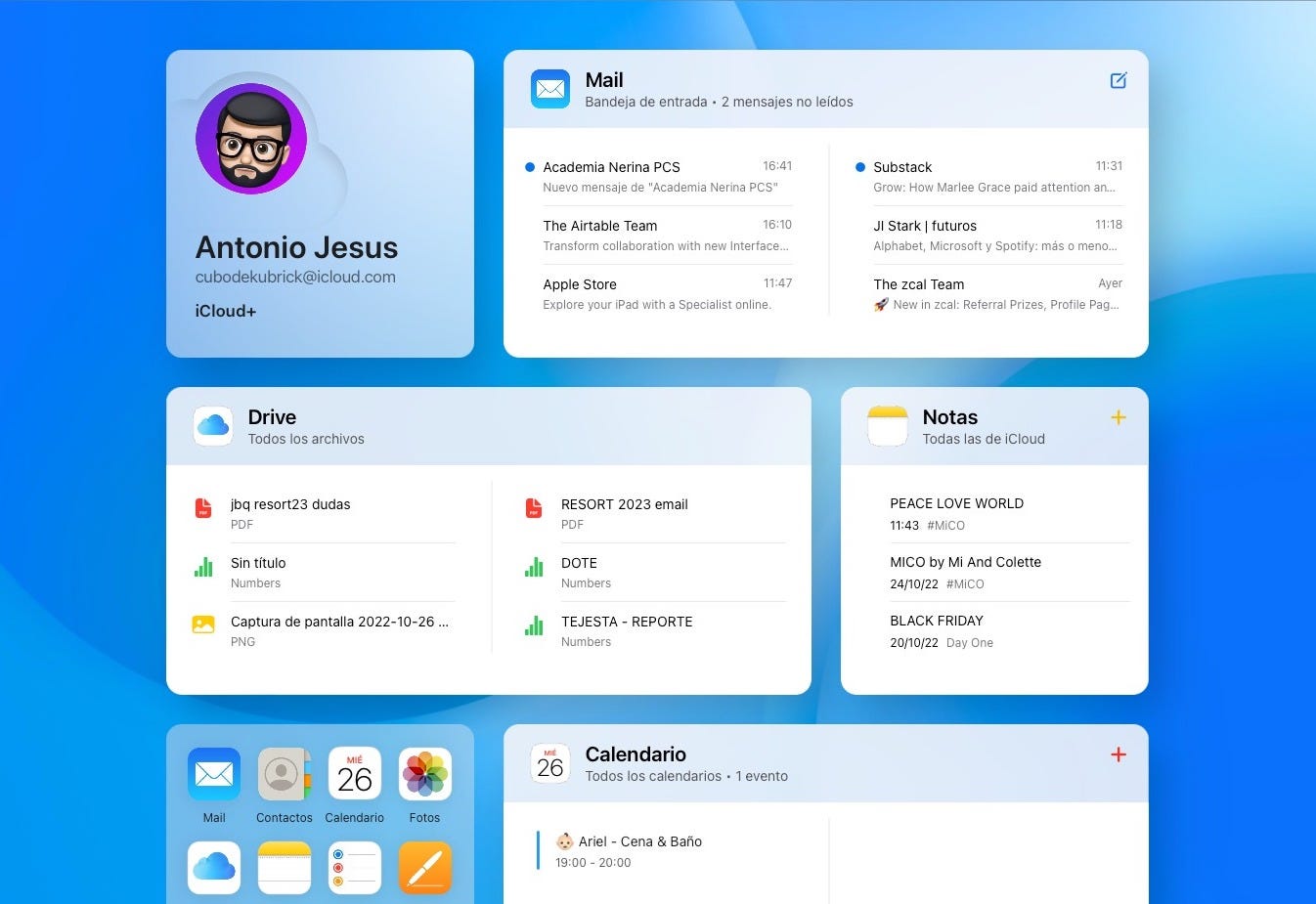Click the Drive widget title
Image resolution: width=1316 pixels, height=904 pixels.
click(x=272, y=417)
